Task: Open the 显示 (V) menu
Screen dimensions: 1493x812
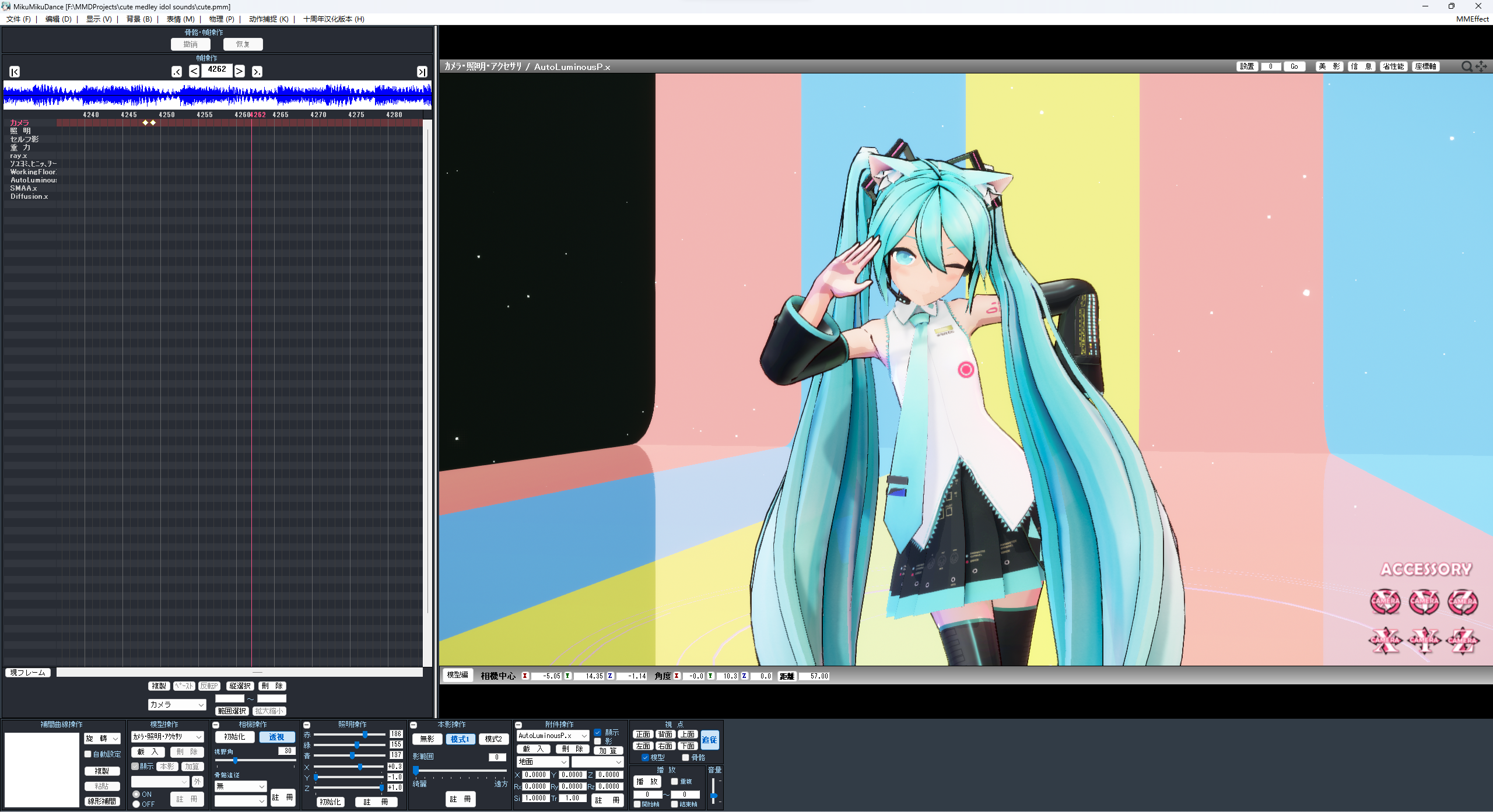Action: 99,19
